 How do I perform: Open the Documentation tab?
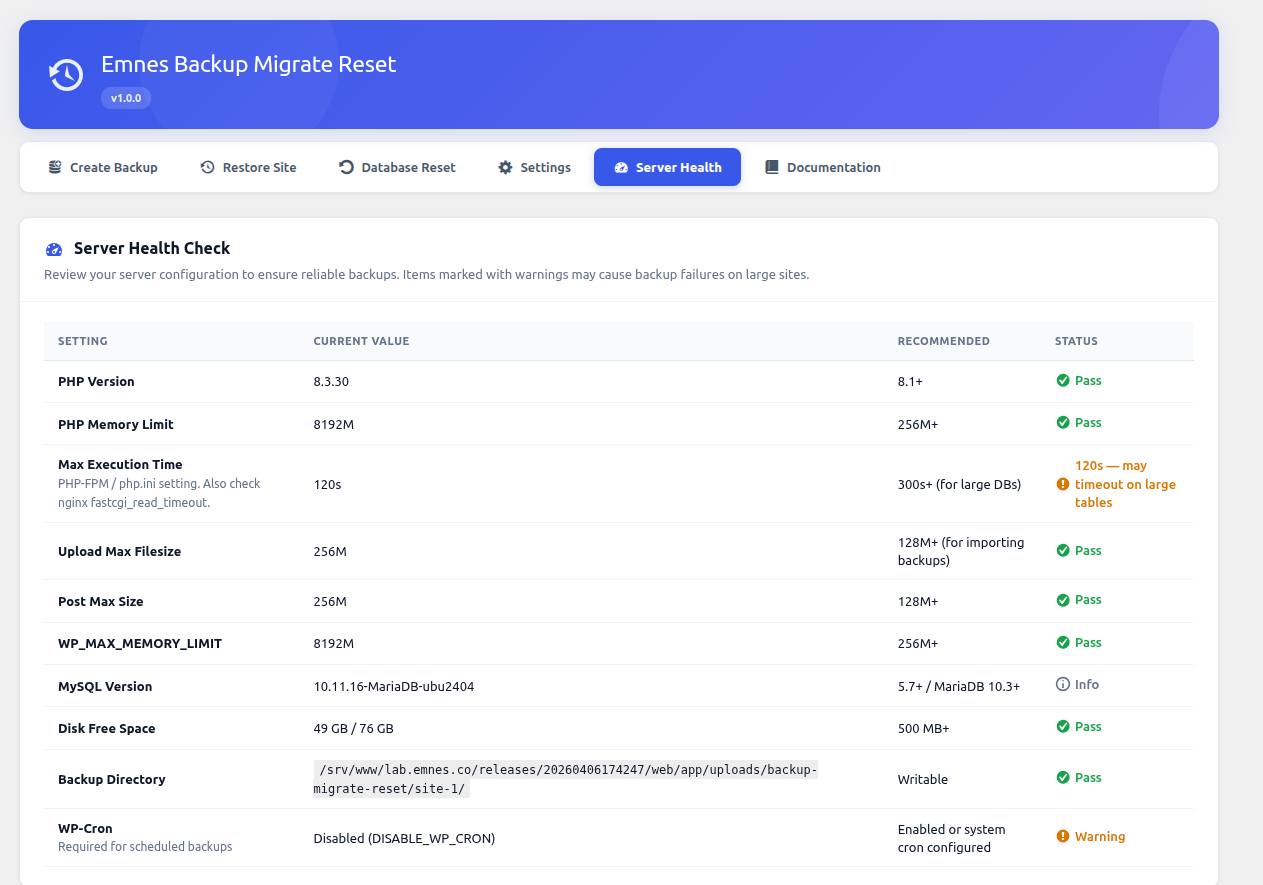click(x=822, y=167)
